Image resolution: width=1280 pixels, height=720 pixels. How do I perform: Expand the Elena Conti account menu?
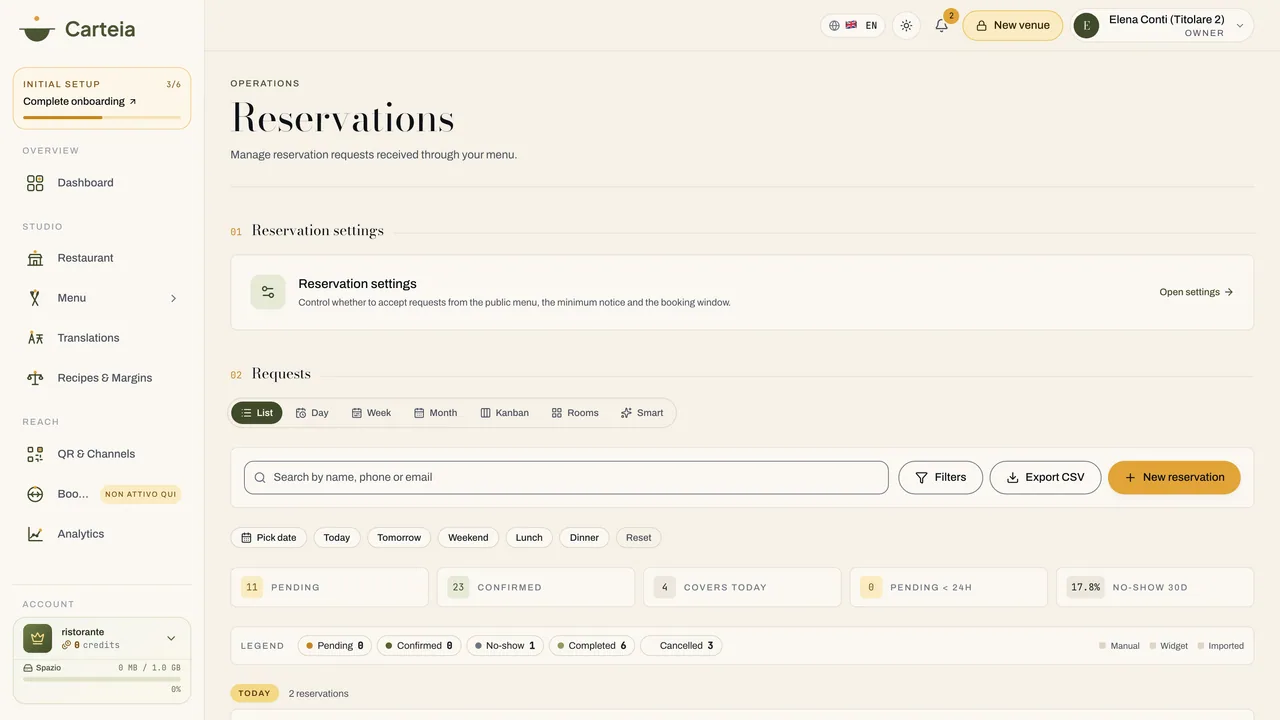pyautogui.click(x=1162, y=26)
